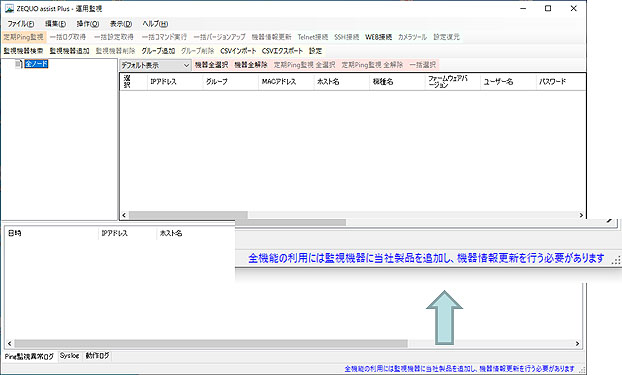Click the ファームウェアバージョン column header
622x375 pixels.
pyautogui.click(x=452, y=82)
